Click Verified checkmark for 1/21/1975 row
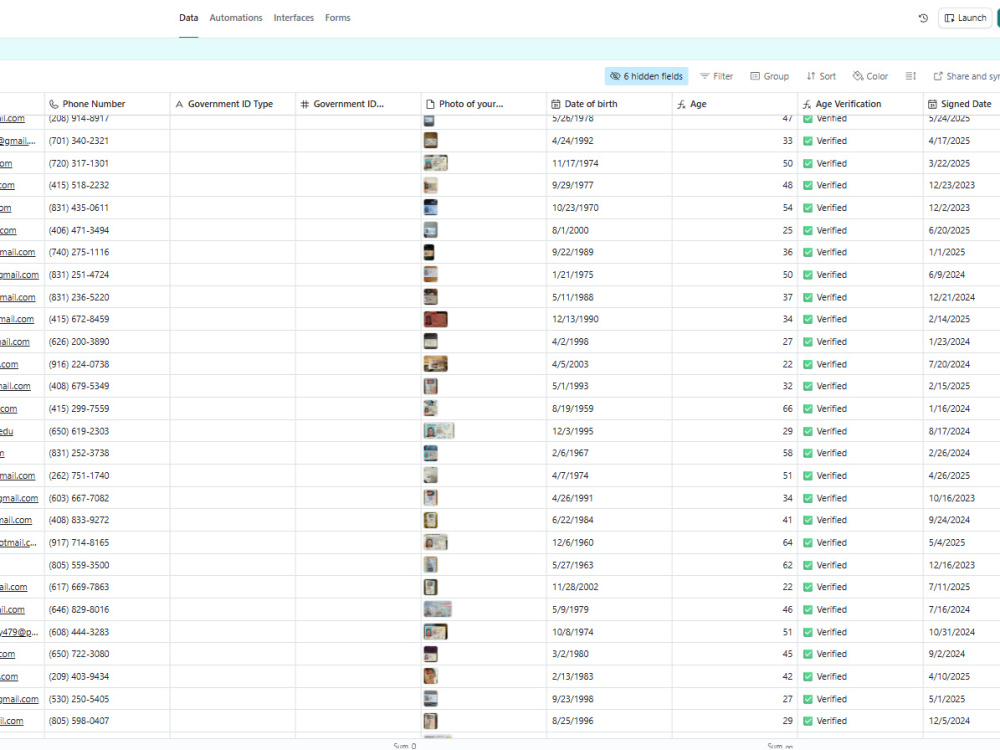The height and width of the screenshot is (750, 1000). 808,275
